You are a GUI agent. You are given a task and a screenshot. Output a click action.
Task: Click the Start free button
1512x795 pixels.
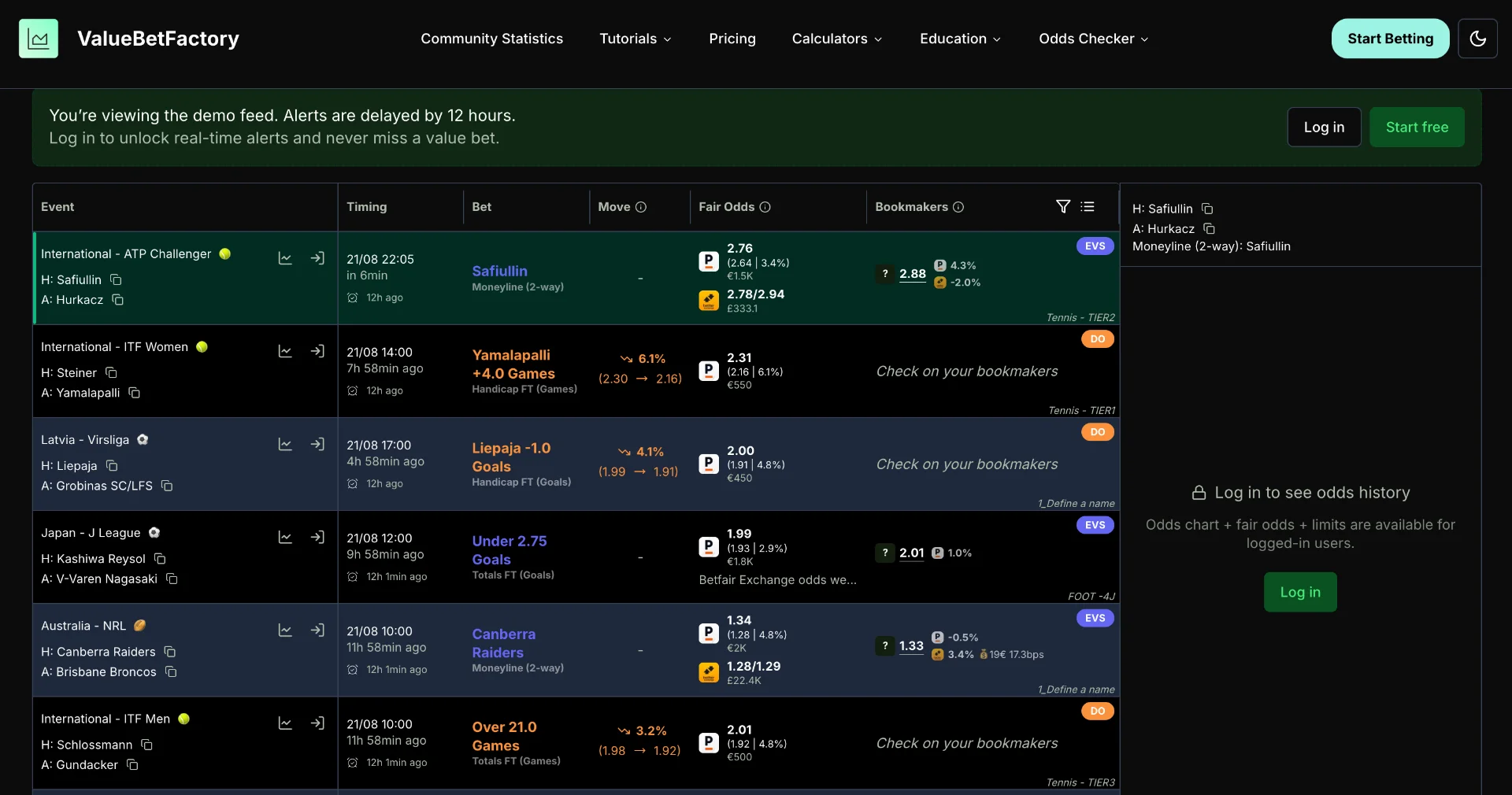[x=1417, y=127]
